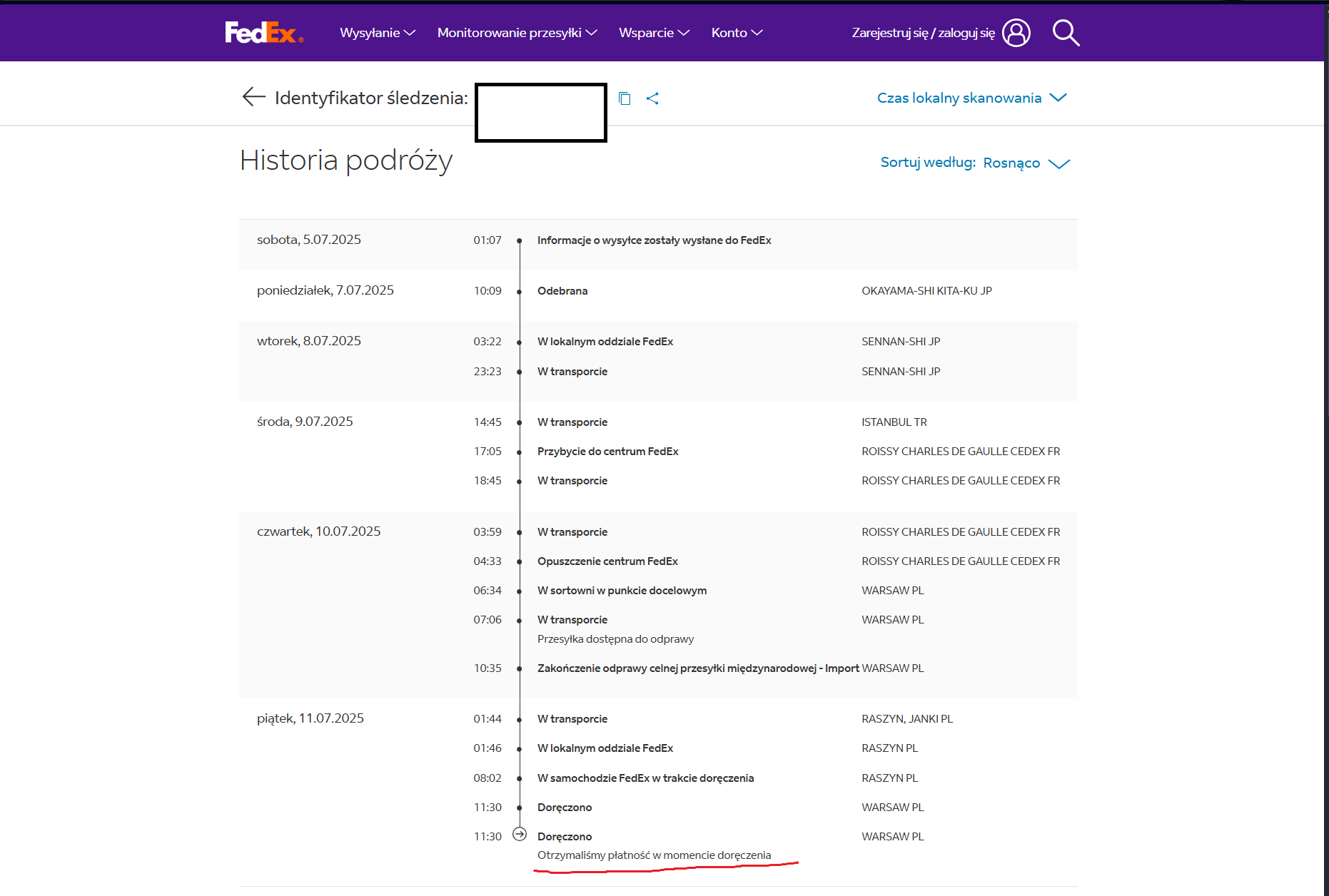Copy the tracking number with copy icon
This screenshot has height=896, width=1329.
coord(625,98)
